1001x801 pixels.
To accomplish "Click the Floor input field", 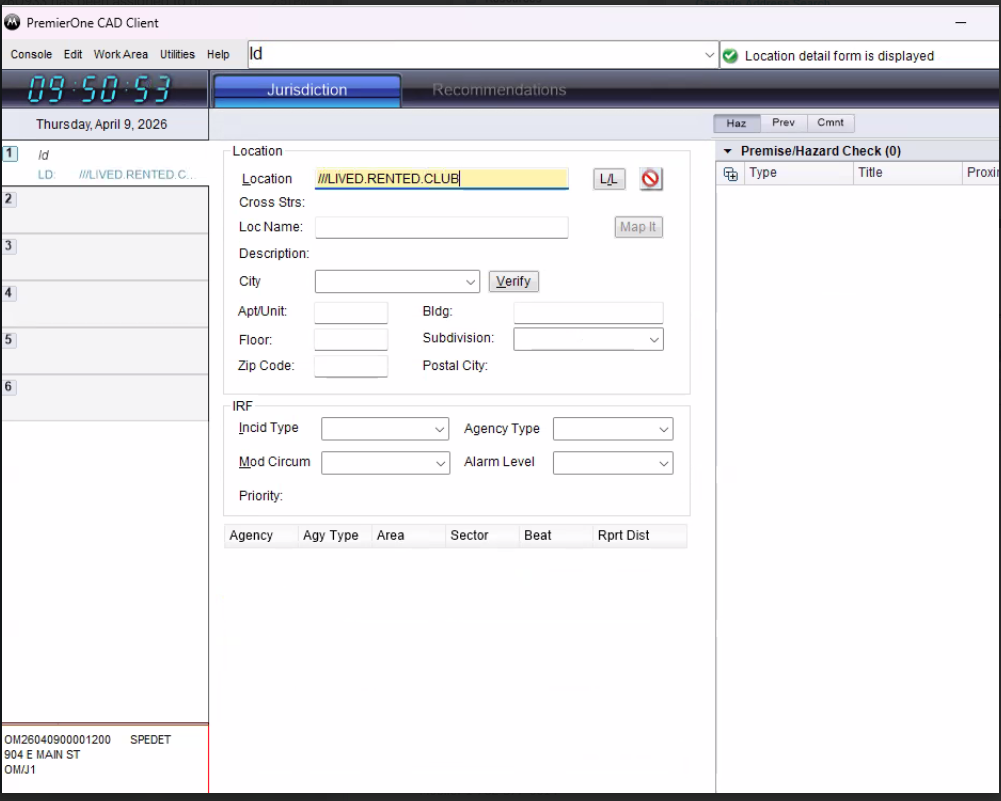I will [350, 340].
